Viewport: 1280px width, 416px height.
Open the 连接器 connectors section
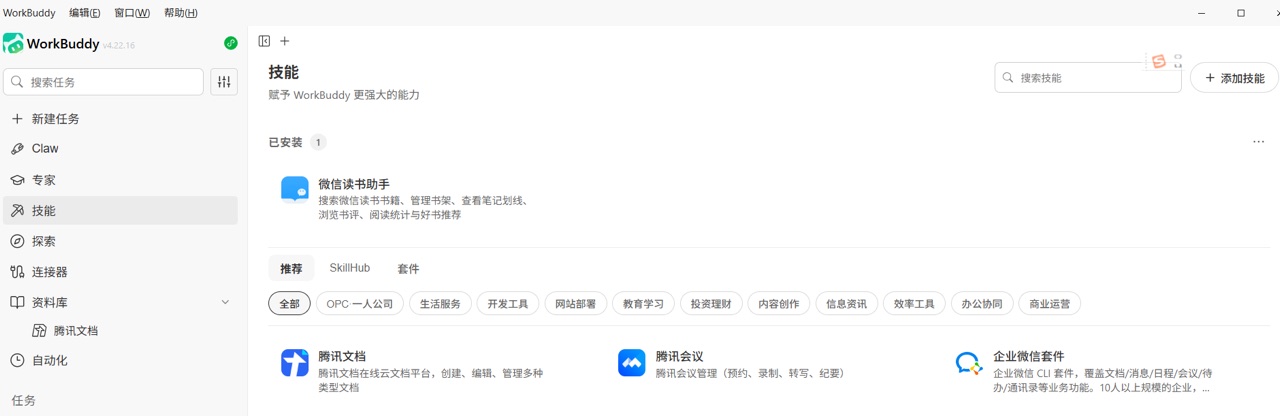click(120, 272)
